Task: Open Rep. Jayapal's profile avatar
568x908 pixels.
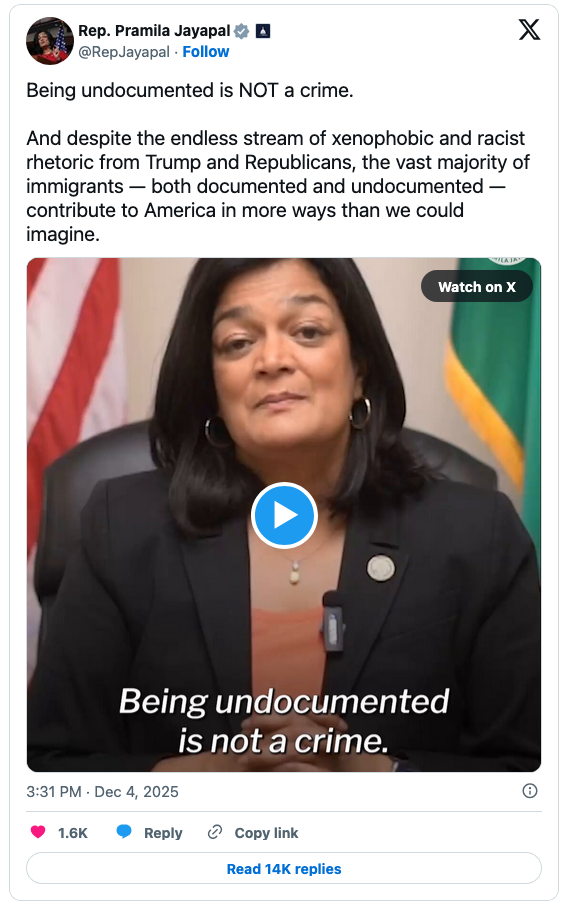Action: (50, 41)
